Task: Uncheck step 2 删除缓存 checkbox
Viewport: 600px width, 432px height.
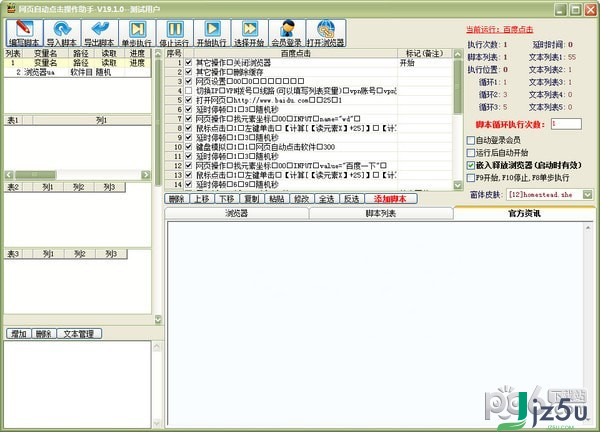Action: [189, 72]
